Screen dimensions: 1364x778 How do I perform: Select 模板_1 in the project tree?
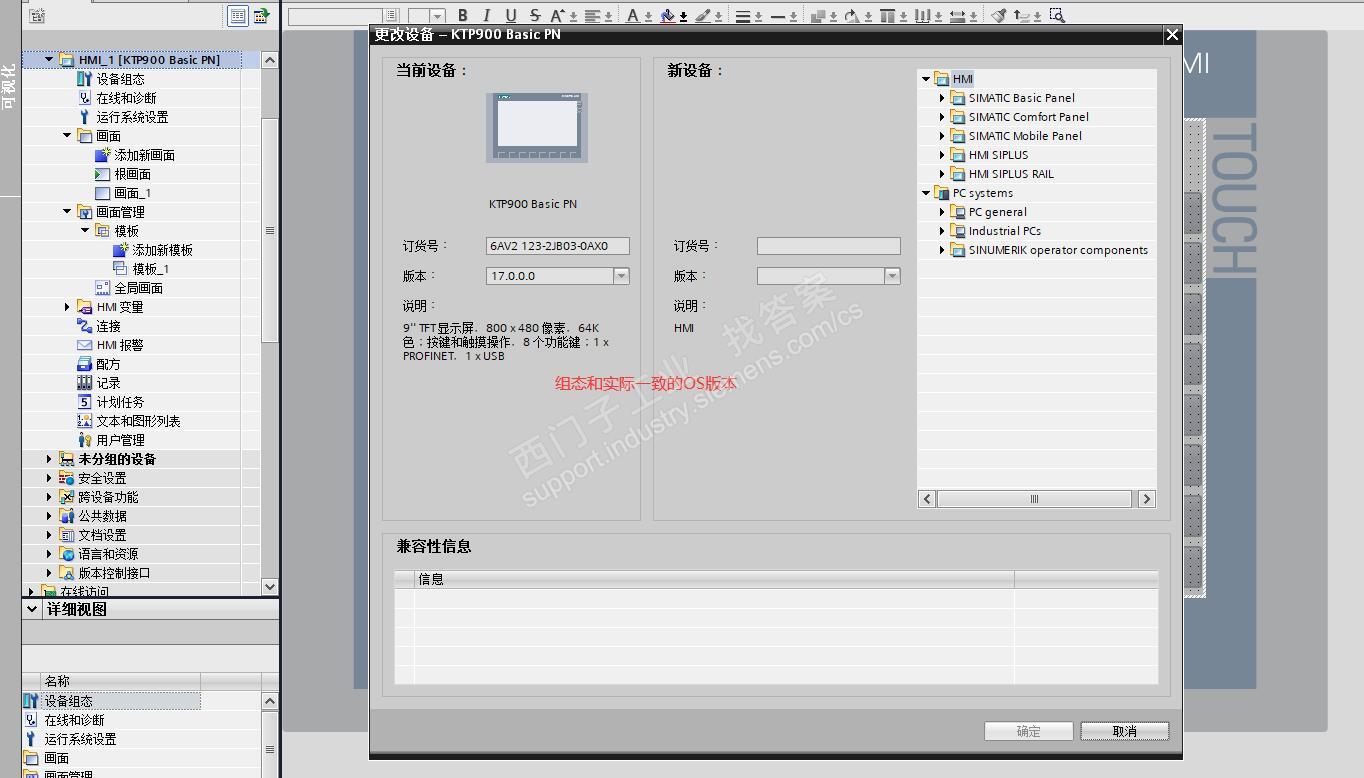pos(150,269)
